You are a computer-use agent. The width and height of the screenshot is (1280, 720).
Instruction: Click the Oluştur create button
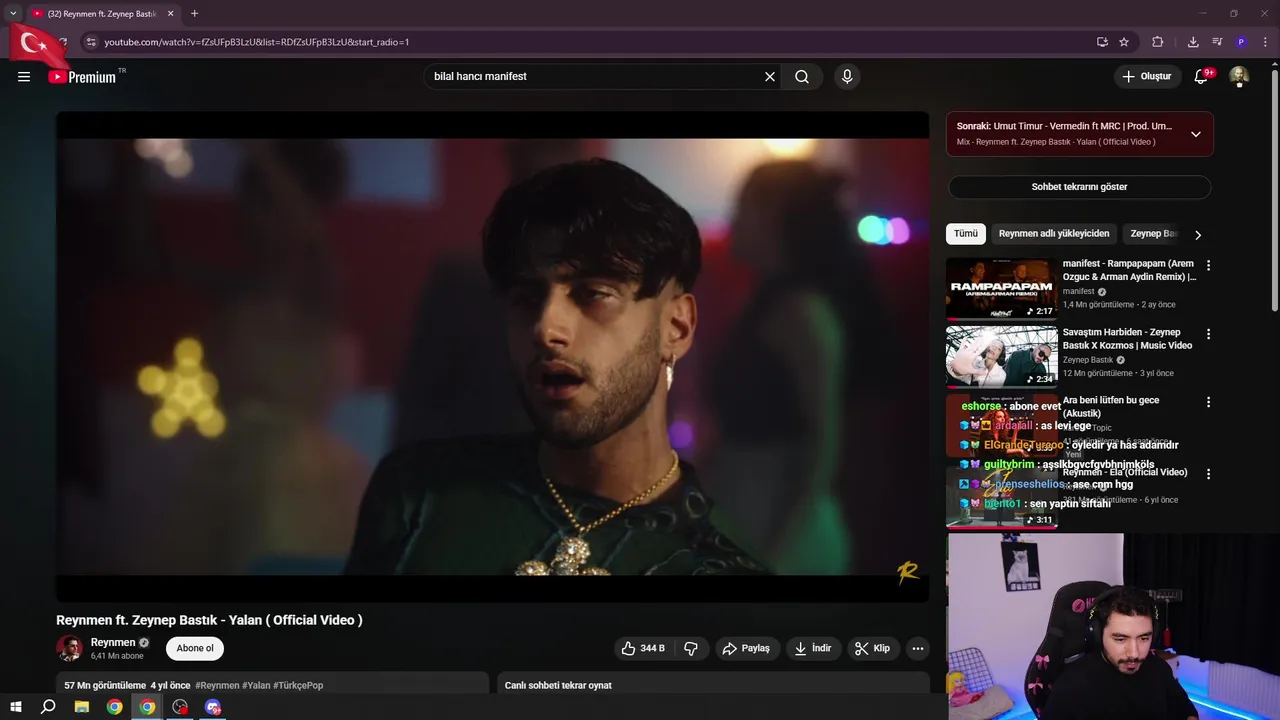[x=1147, y=77]
